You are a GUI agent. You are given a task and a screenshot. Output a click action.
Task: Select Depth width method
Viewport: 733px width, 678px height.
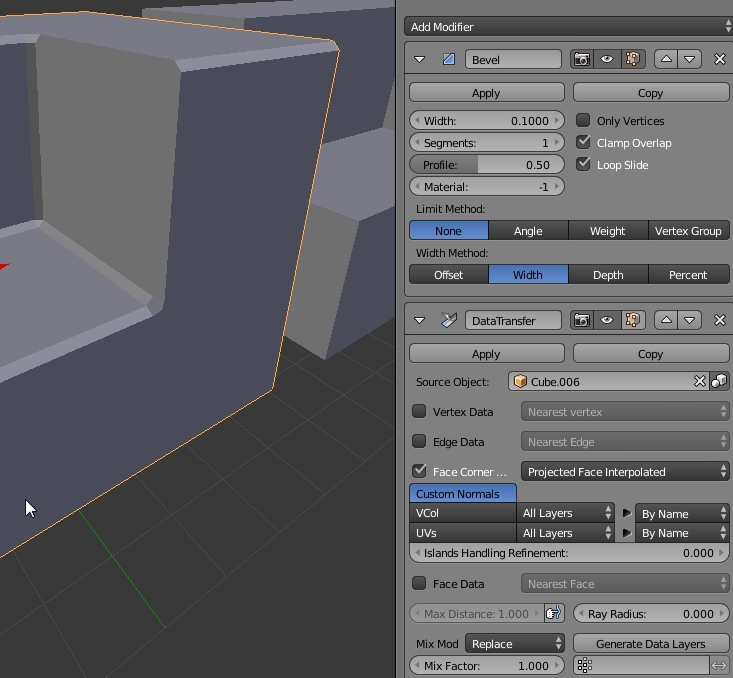(x=608, y=274)
